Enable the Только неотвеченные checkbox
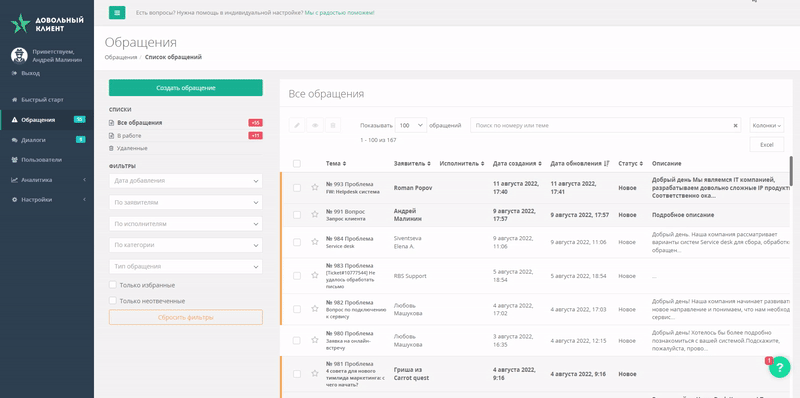Image resolution: width=800 pixels, height=398 pixels. coord(113,301)
